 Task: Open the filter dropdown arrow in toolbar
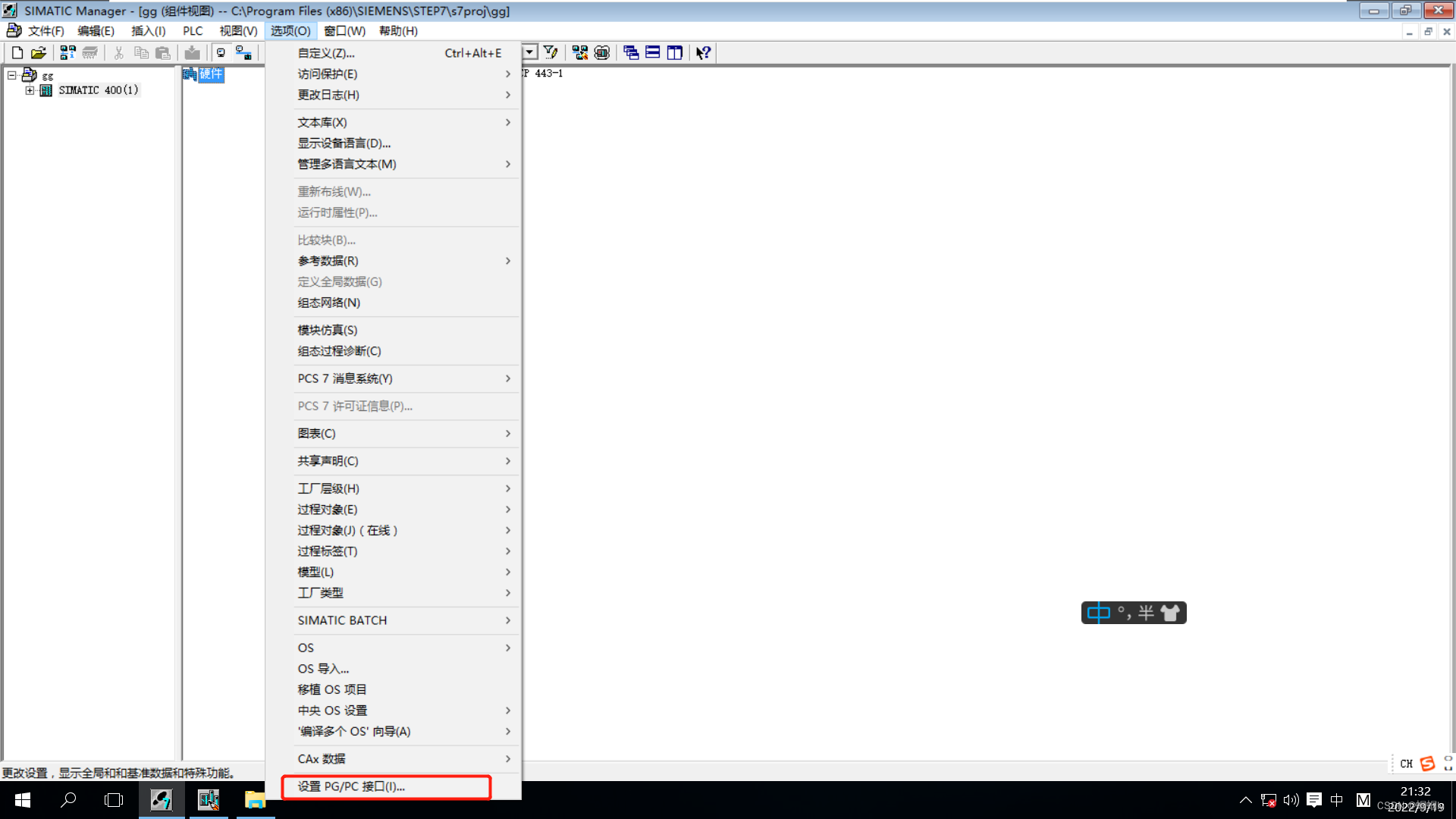(x=530, y=52)
